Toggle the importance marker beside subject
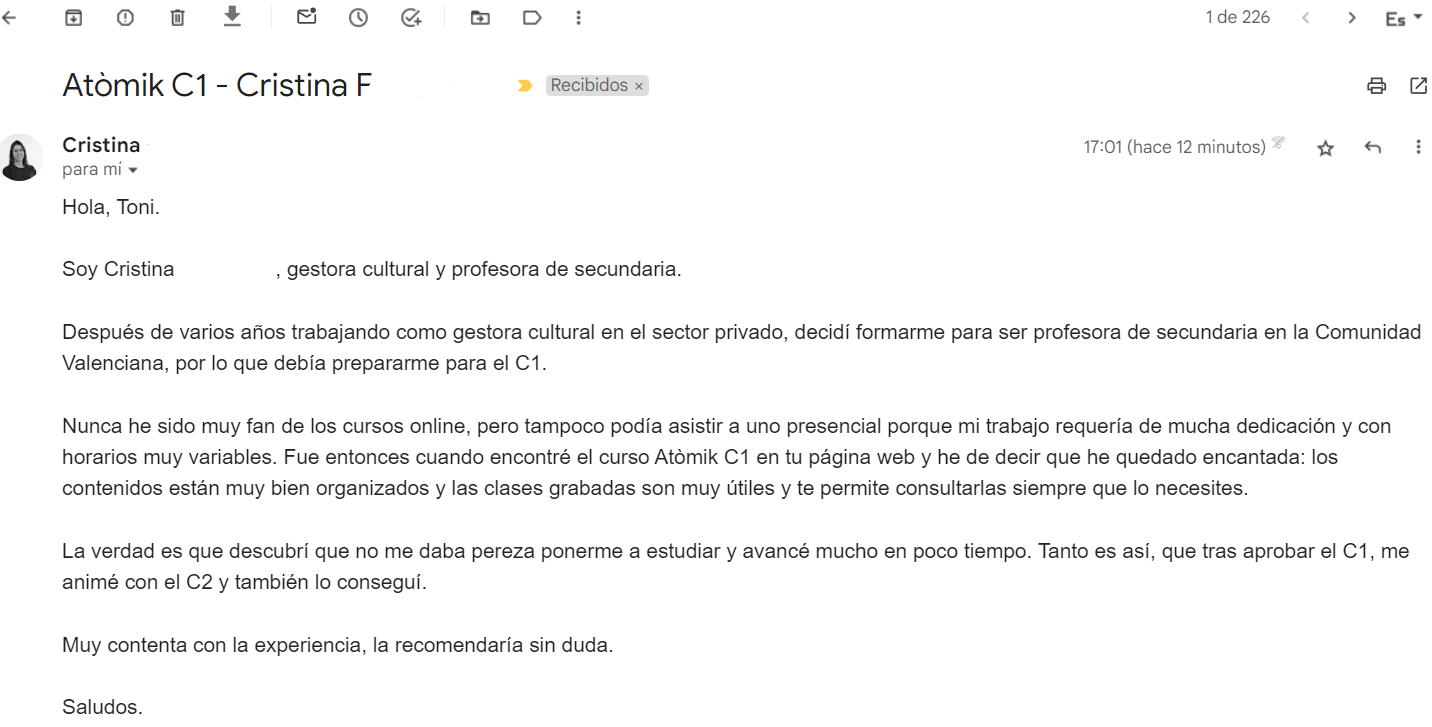 (525, 86)
